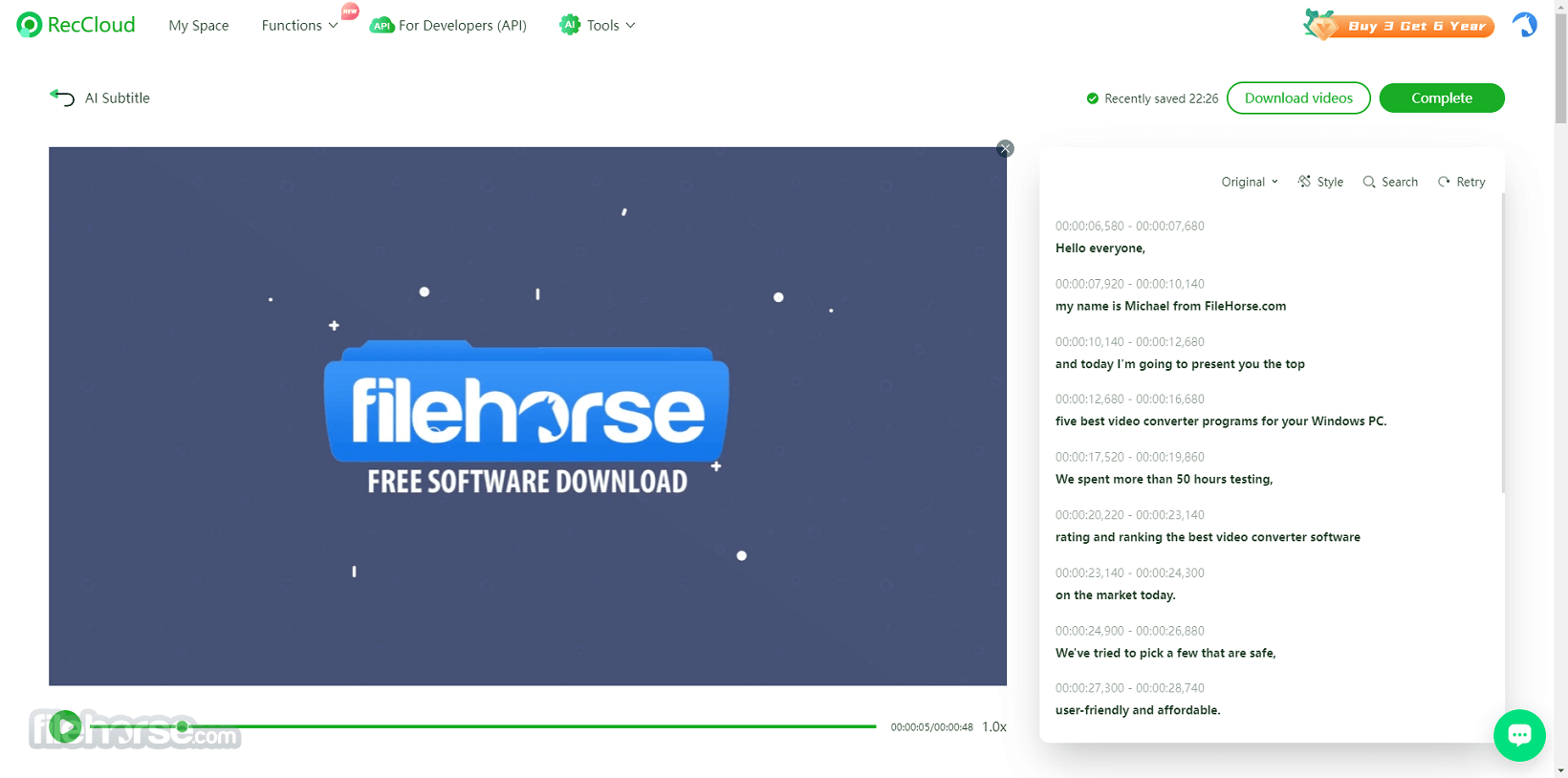Click timestamp 00:00:24,900 - 00:00:26,880
Screen dimensions: 1568x778
1130,631
